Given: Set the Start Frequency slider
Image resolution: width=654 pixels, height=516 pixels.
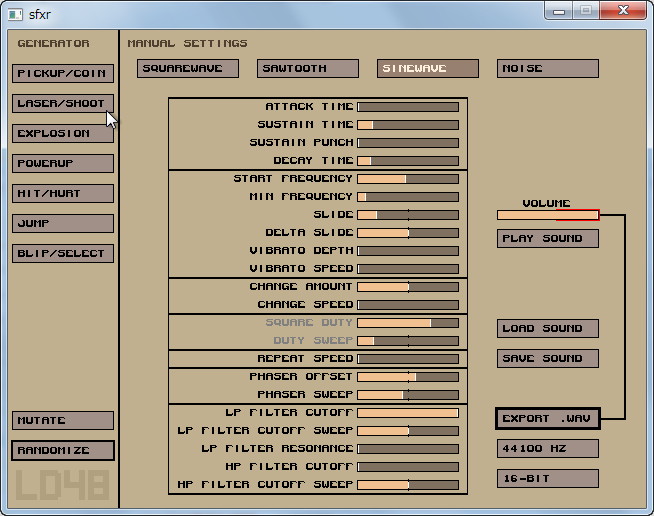Looking at the screenshot, I should tap(408, 179).
